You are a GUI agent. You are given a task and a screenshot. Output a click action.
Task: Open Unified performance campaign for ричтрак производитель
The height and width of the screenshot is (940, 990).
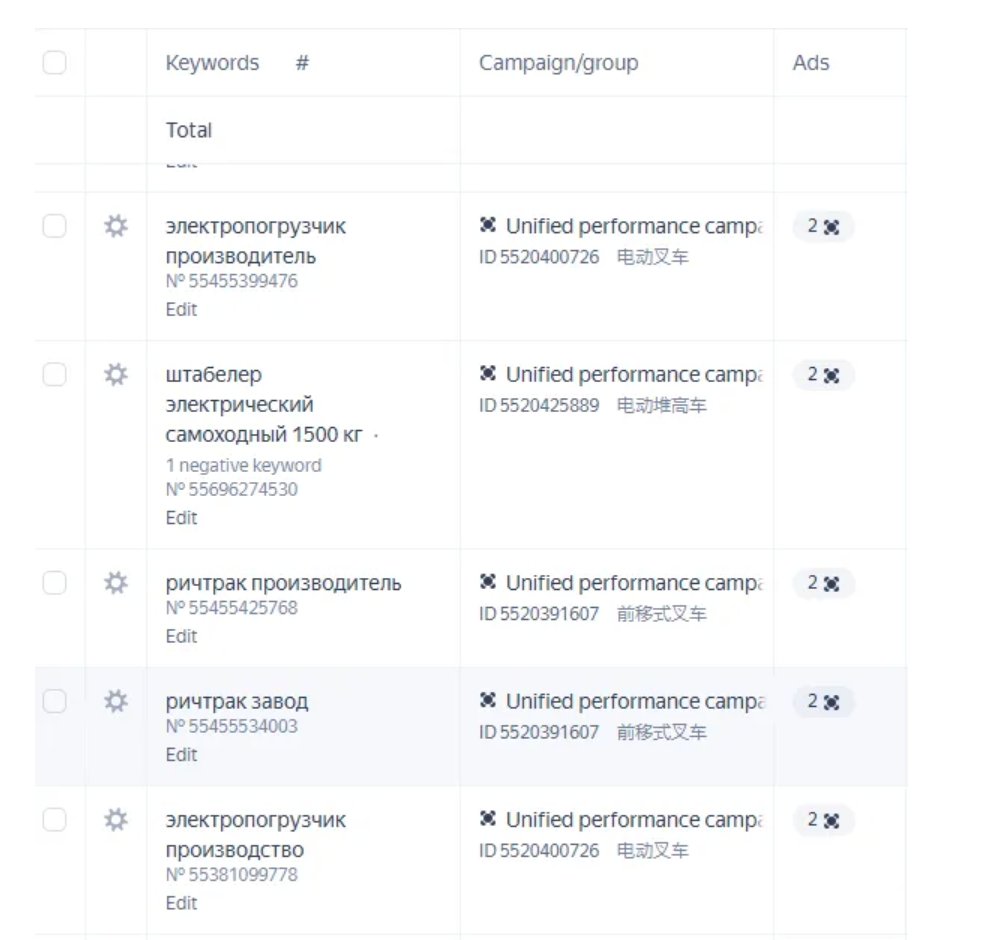(x=632, y=583)
